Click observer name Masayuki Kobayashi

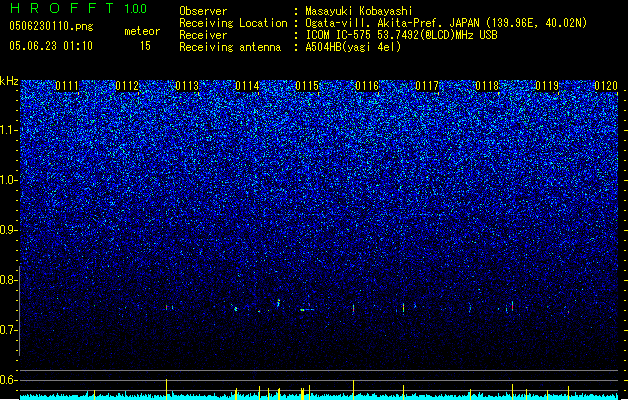click(x=359, y=11)
